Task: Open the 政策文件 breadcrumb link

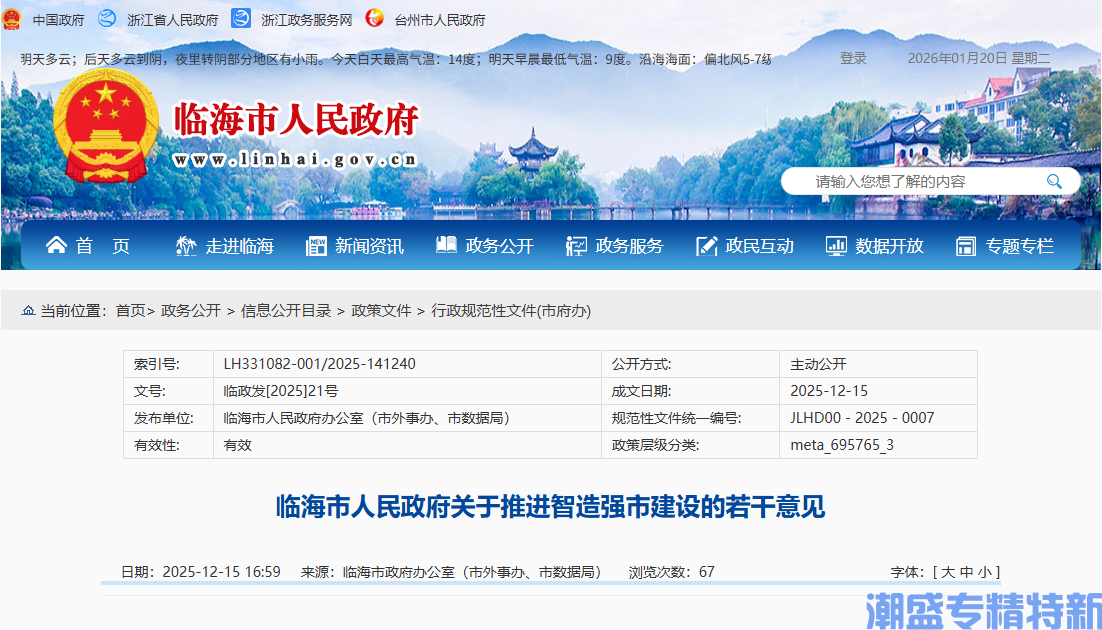Action: click(381, 310)
